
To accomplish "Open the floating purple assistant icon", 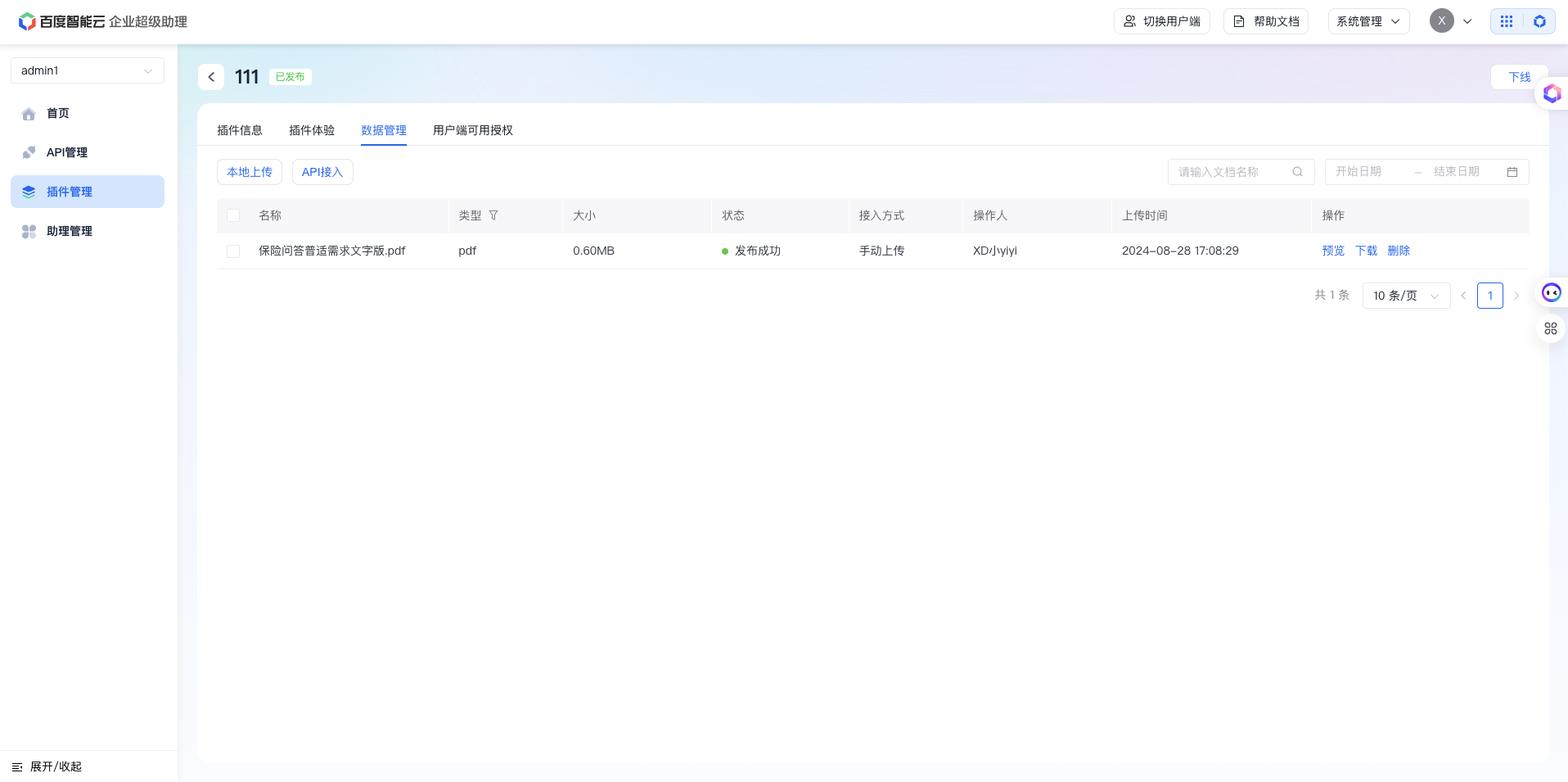I will tap(1552, 93).
